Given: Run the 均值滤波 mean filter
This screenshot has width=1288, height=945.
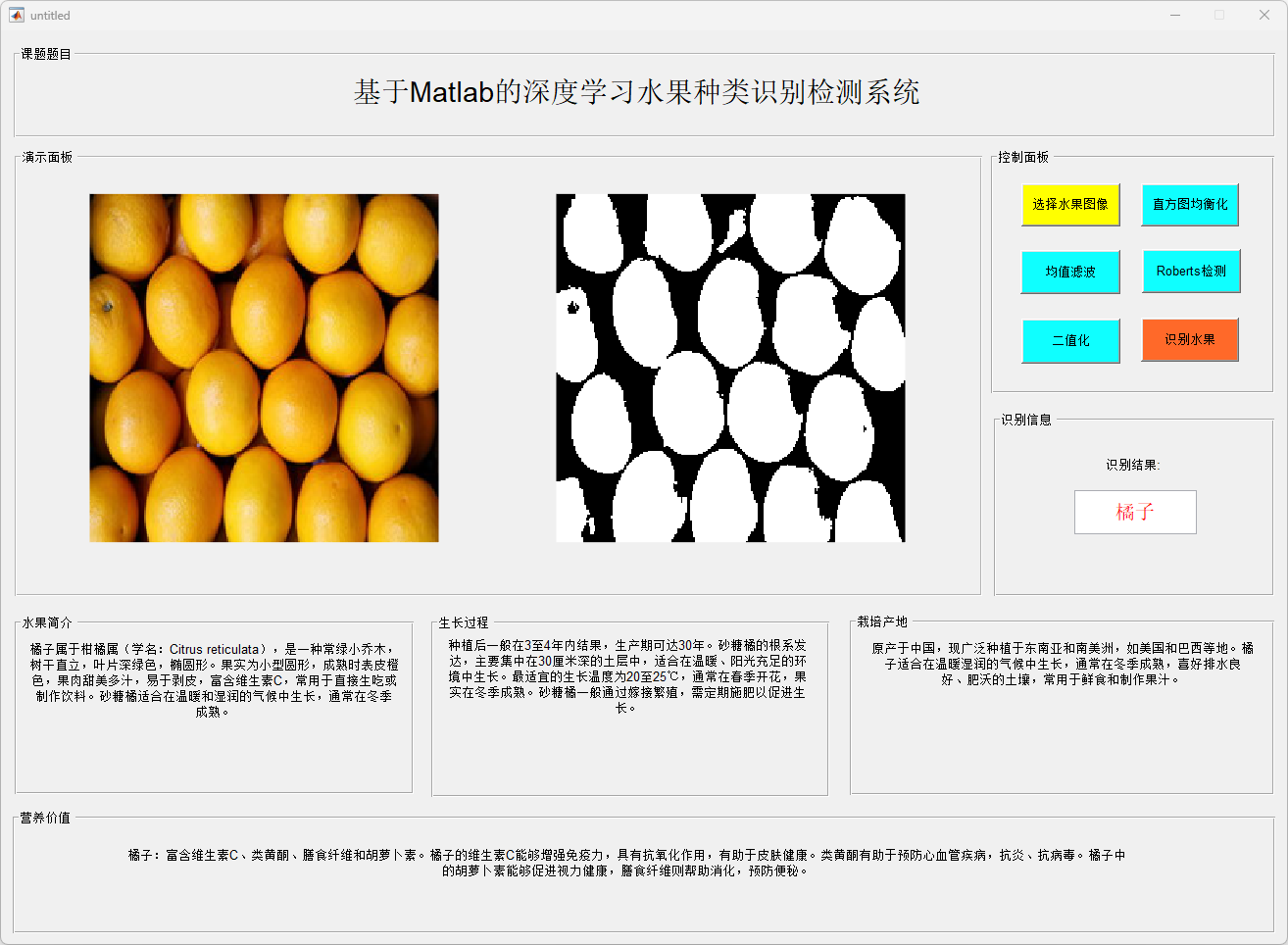Looking at the screenshot, I should (1069, 272).
